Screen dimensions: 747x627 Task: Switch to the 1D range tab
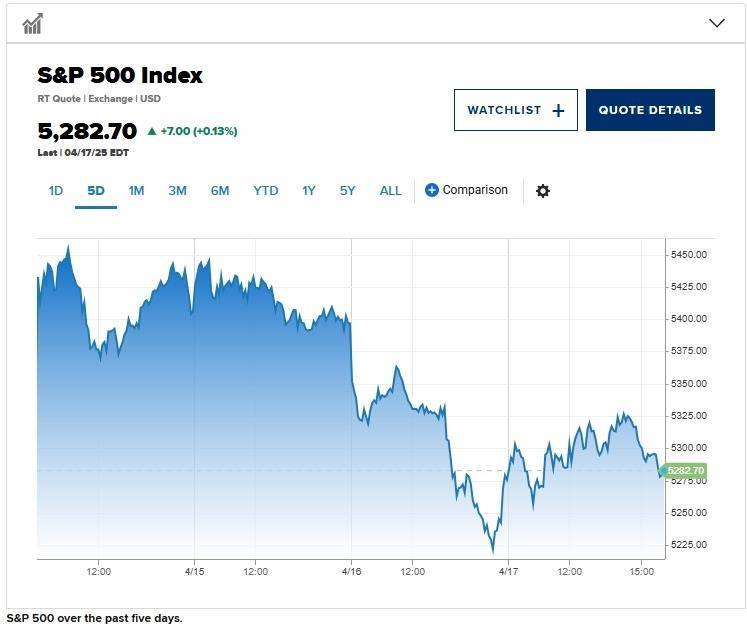point(56,191)
